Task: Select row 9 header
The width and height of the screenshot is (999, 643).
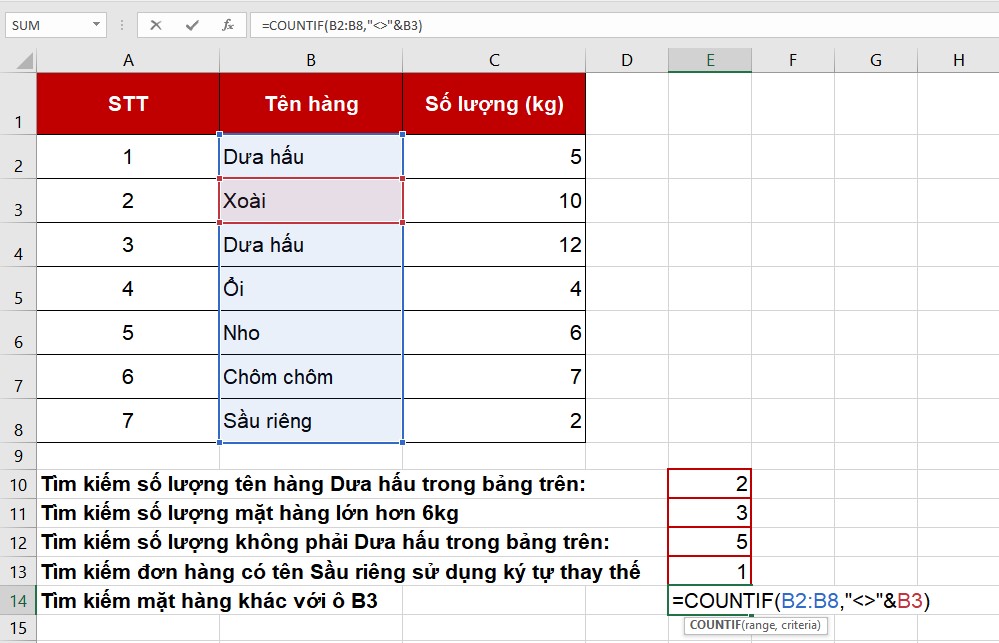Action: coord(18,456)
